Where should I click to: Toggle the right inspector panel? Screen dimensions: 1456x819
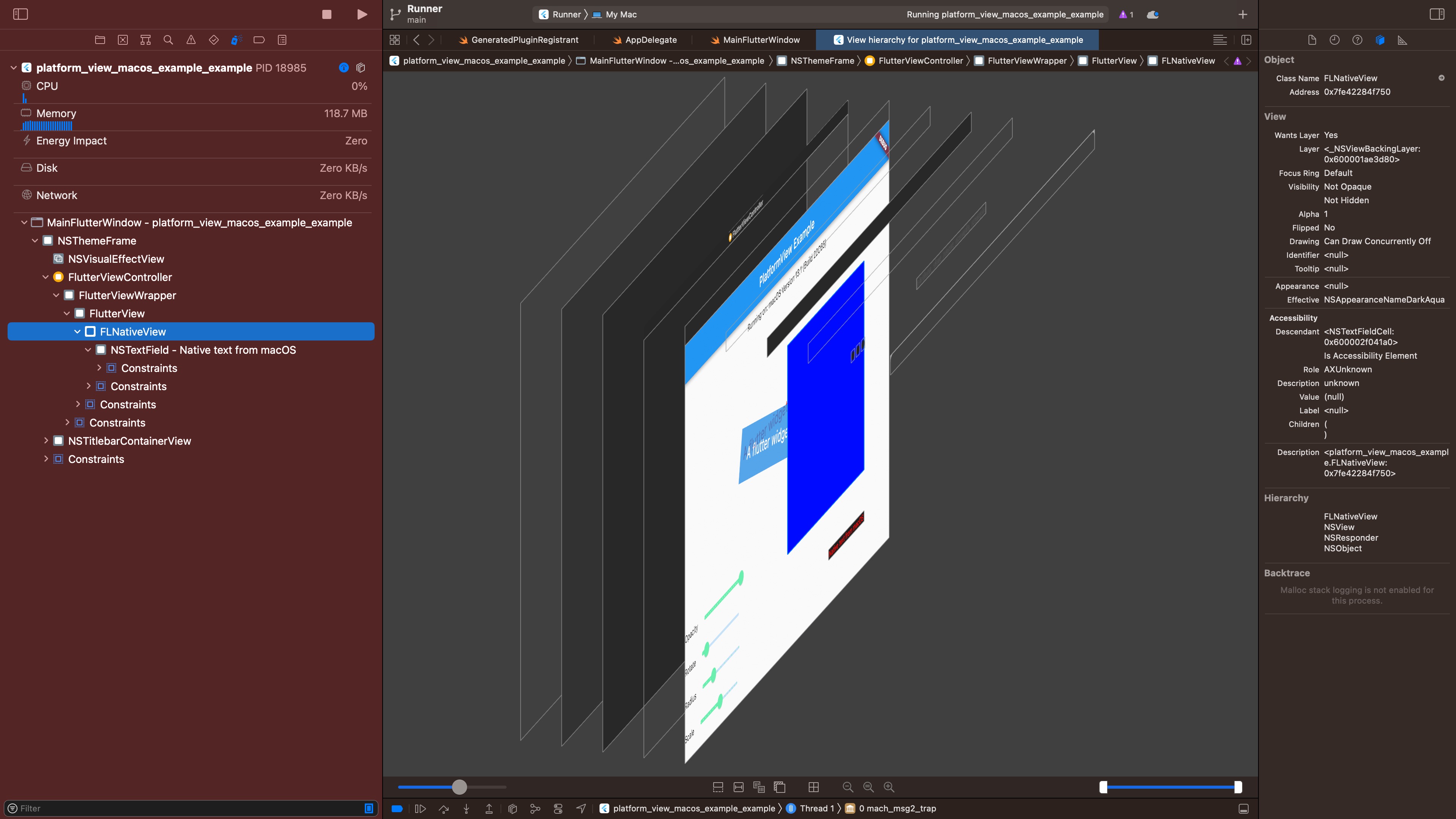pyautogui.click(x=1436, y=14)
